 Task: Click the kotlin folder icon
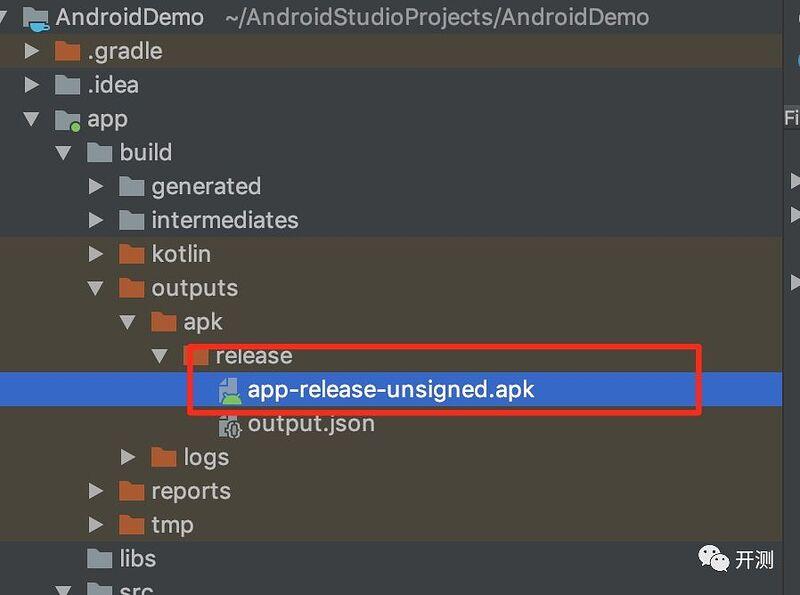[131, 254]
